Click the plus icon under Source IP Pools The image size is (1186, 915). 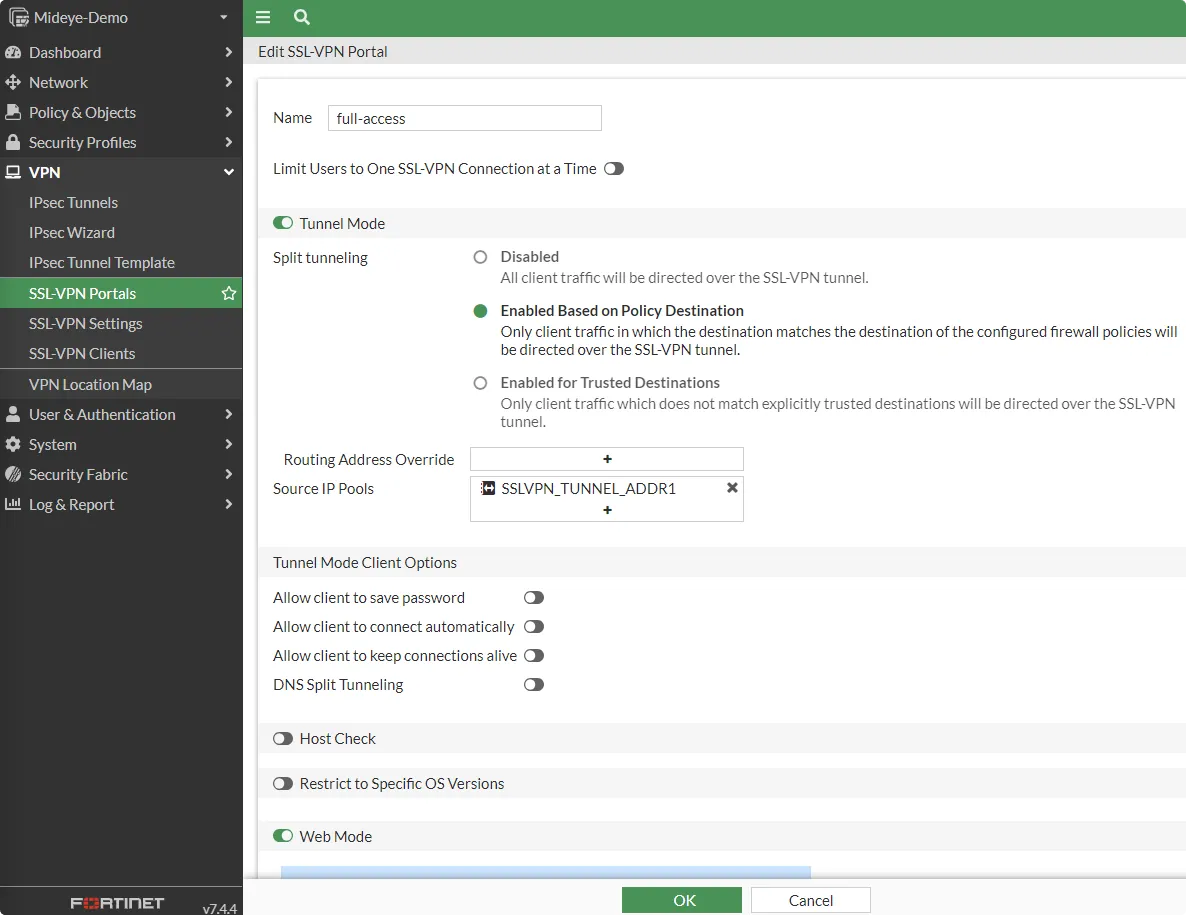point(606,510)
